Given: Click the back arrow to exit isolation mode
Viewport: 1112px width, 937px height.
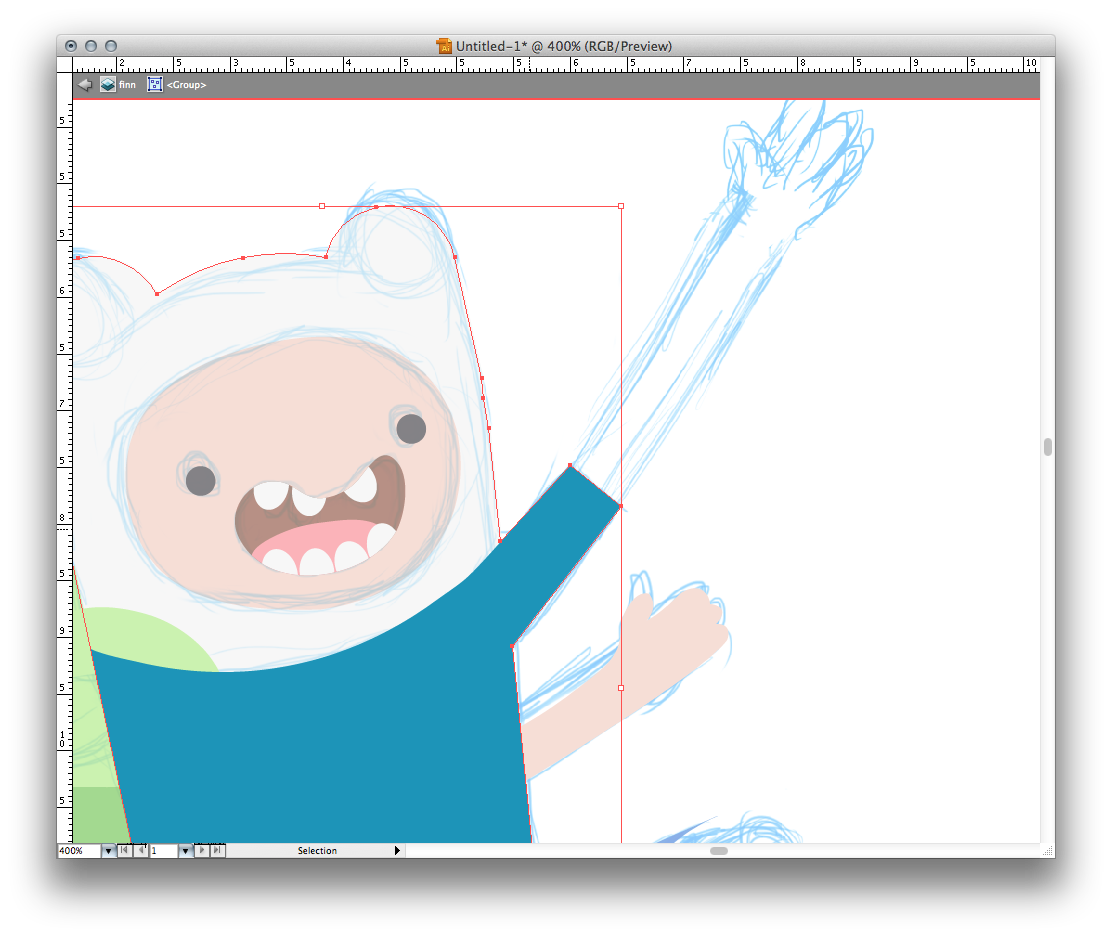Looking at the screenshot, I should tap(85, 85).
